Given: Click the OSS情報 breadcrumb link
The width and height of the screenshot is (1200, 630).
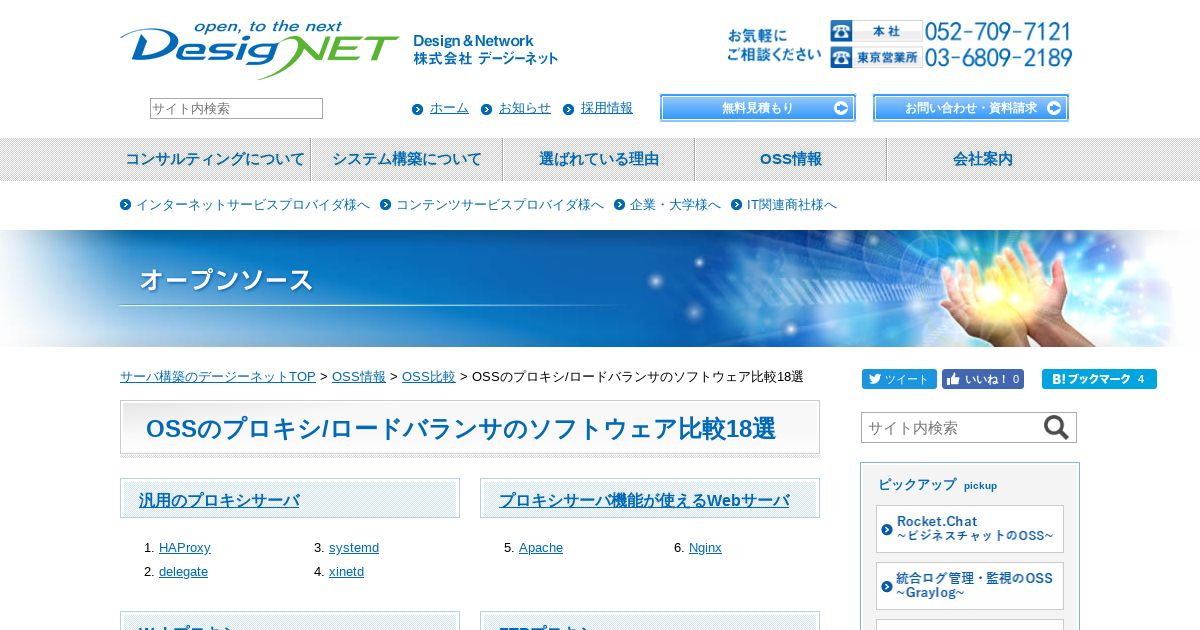Looking at the screenshot, I should click(359, 377).
